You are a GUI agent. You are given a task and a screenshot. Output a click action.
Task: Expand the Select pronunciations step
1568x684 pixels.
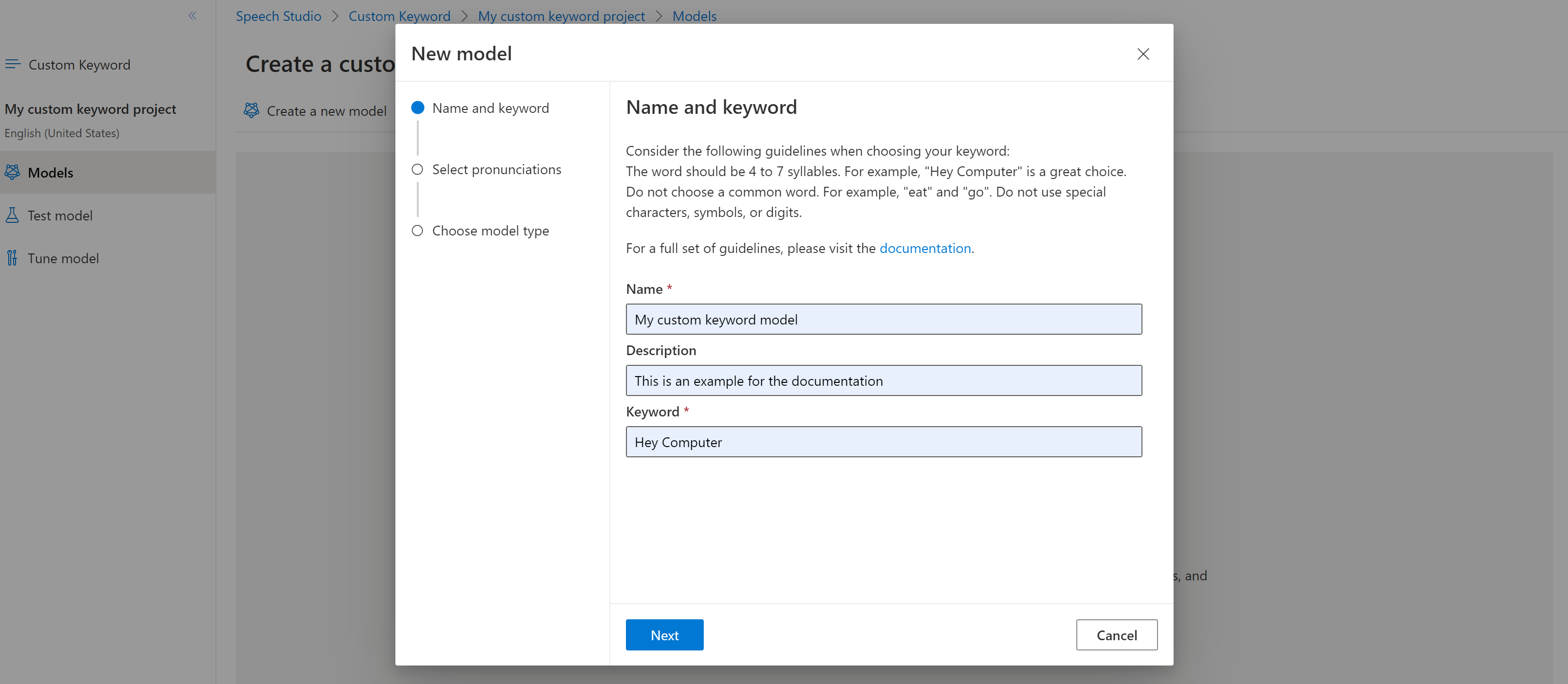[x=496, y=168]
